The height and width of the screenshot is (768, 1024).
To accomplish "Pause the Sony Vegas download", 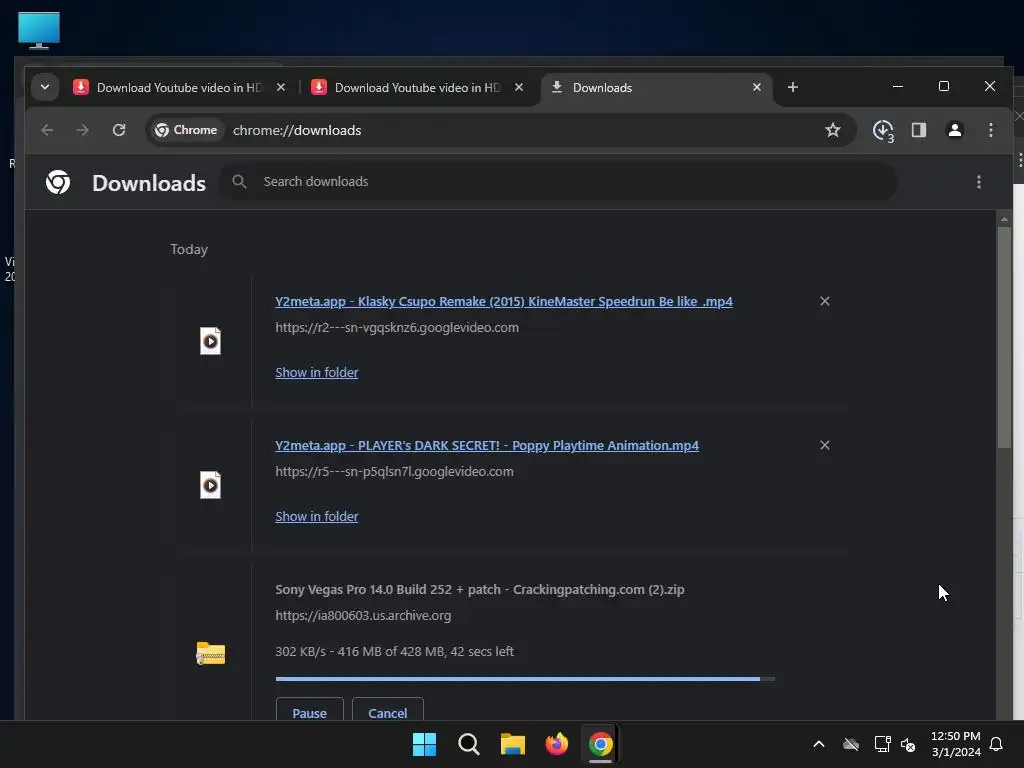I will pos(310,711).
